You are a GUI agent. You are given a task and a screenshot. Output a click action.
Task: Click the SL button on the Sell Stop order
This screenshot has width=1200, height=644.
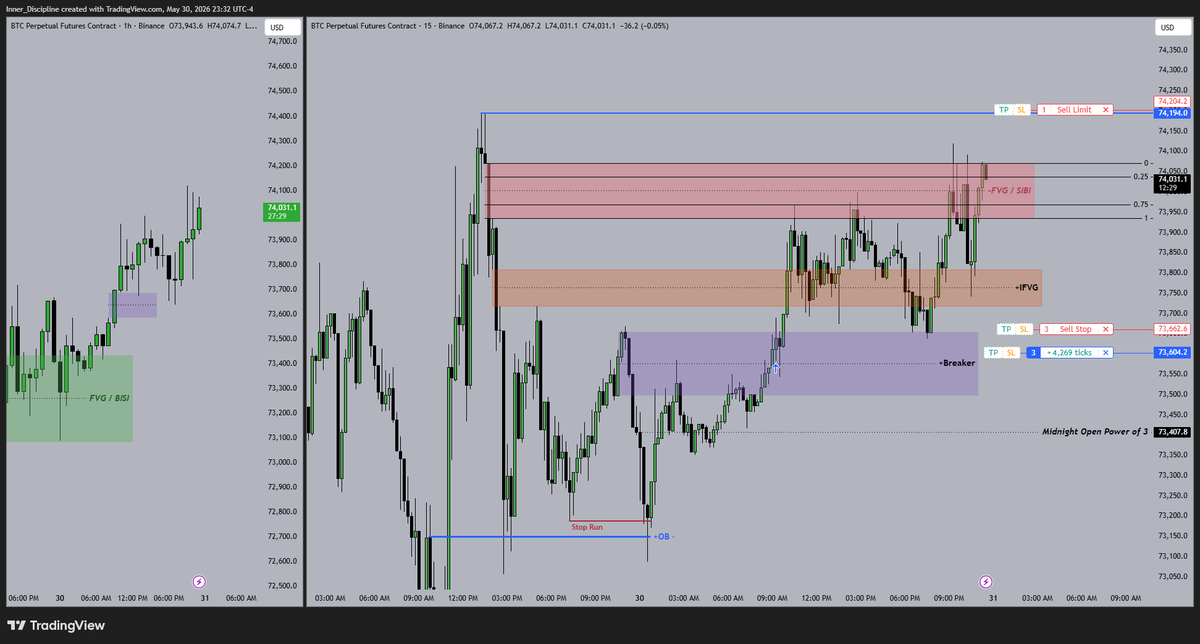(1024, 329)
